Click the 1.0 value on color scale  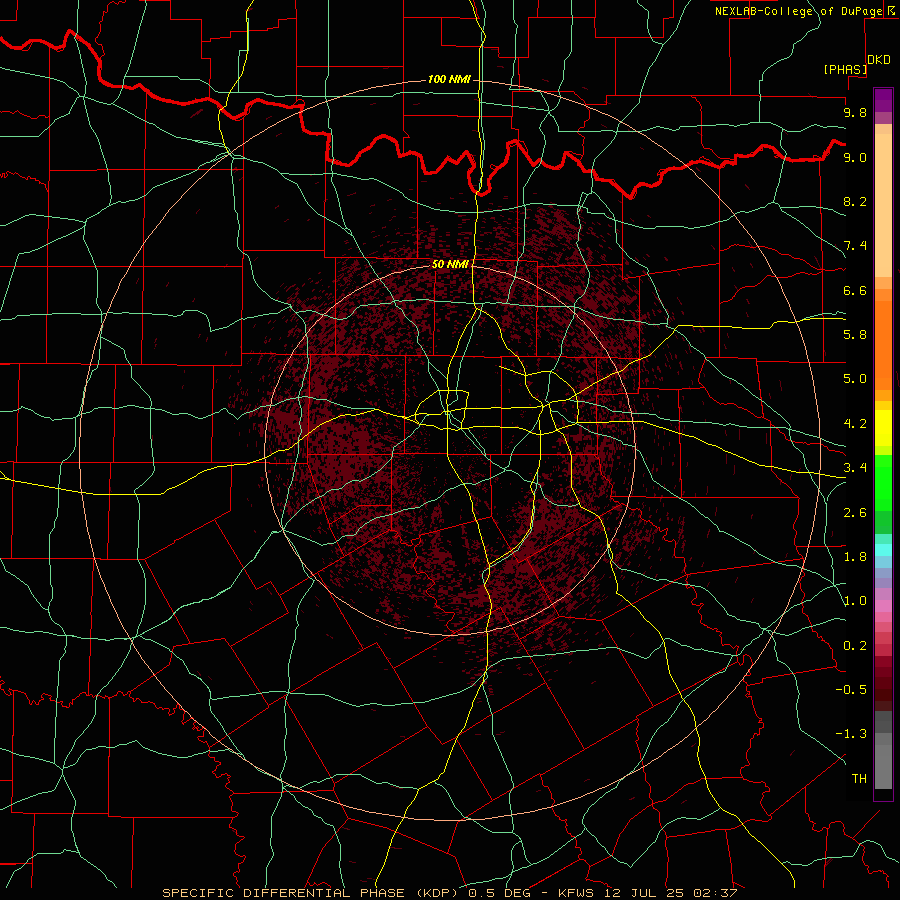coord(855,601)
